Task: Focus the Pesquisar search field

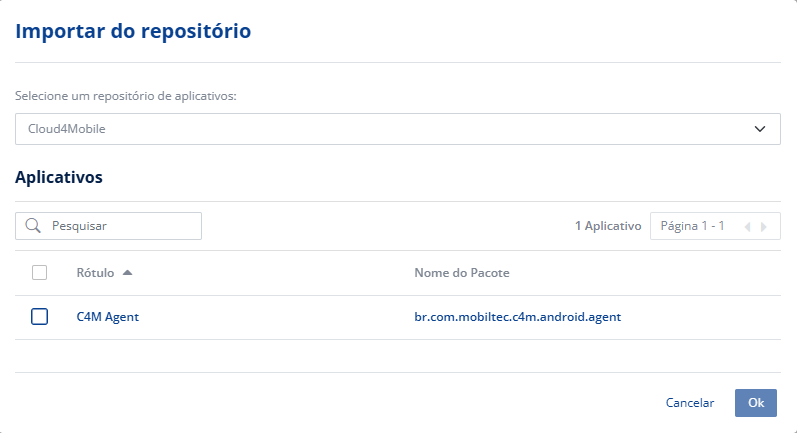Action: click(120, 226)
